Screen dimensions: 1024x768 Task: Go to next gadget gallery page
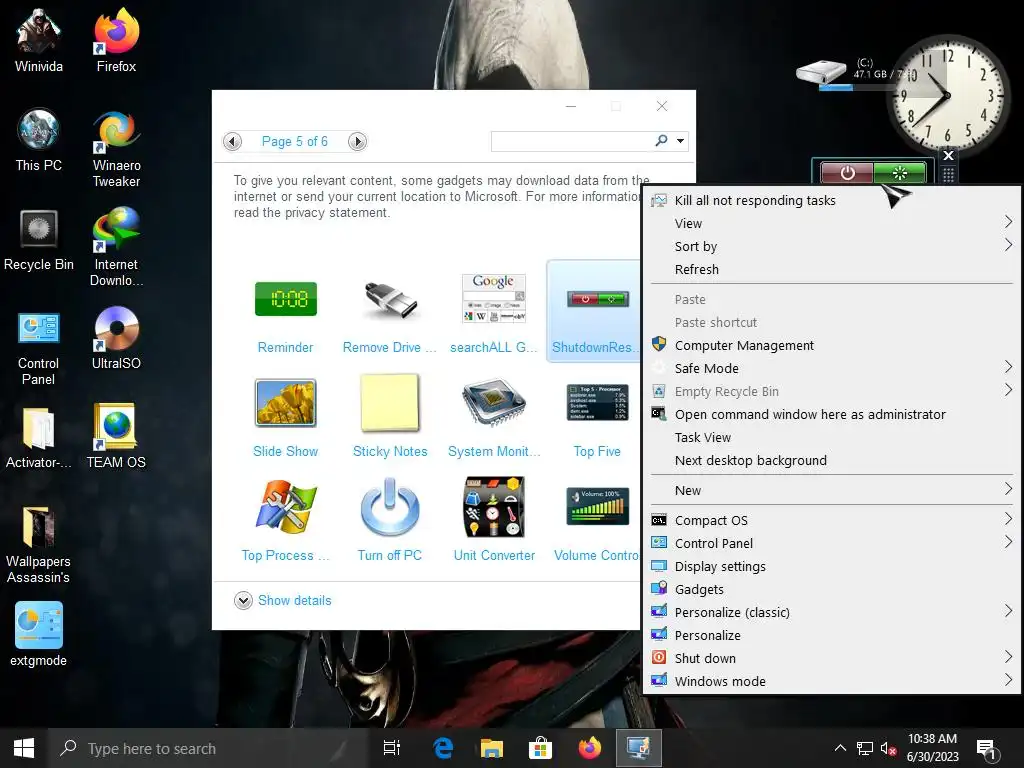[x=357, y=141]
